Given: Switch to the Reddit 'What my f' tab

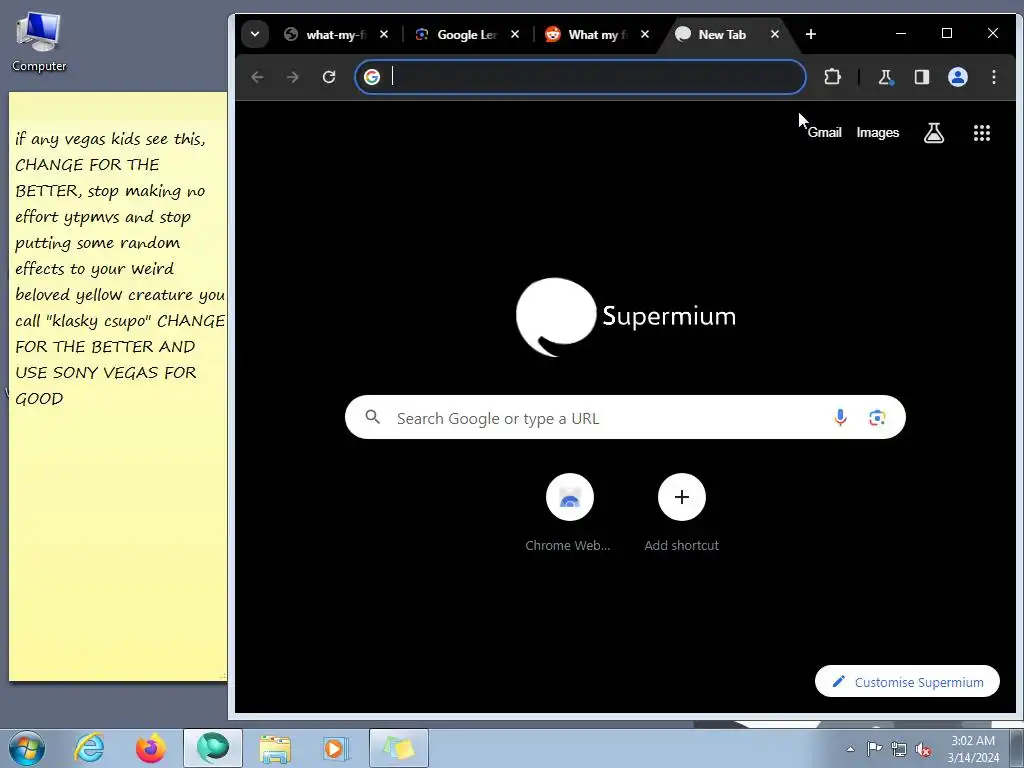Looking at the screenshot, I should (597, 35).
